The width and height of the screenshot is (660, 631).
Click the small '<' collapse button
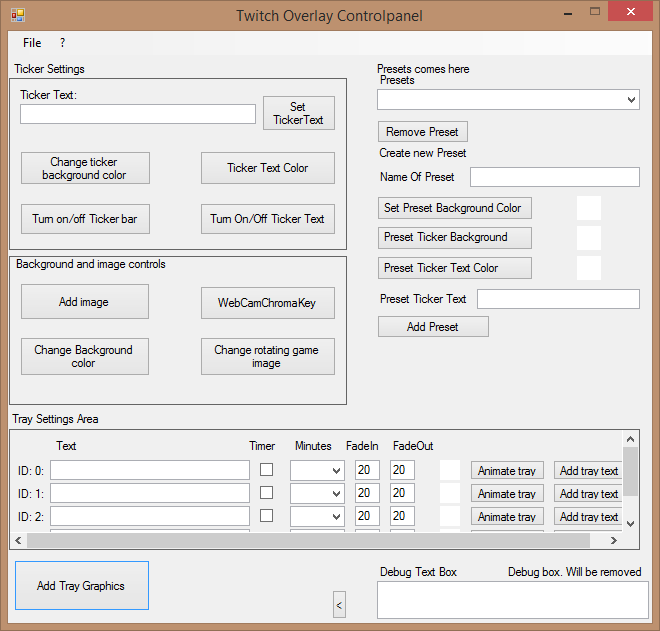pyautogui.click(x=338, y=604)
